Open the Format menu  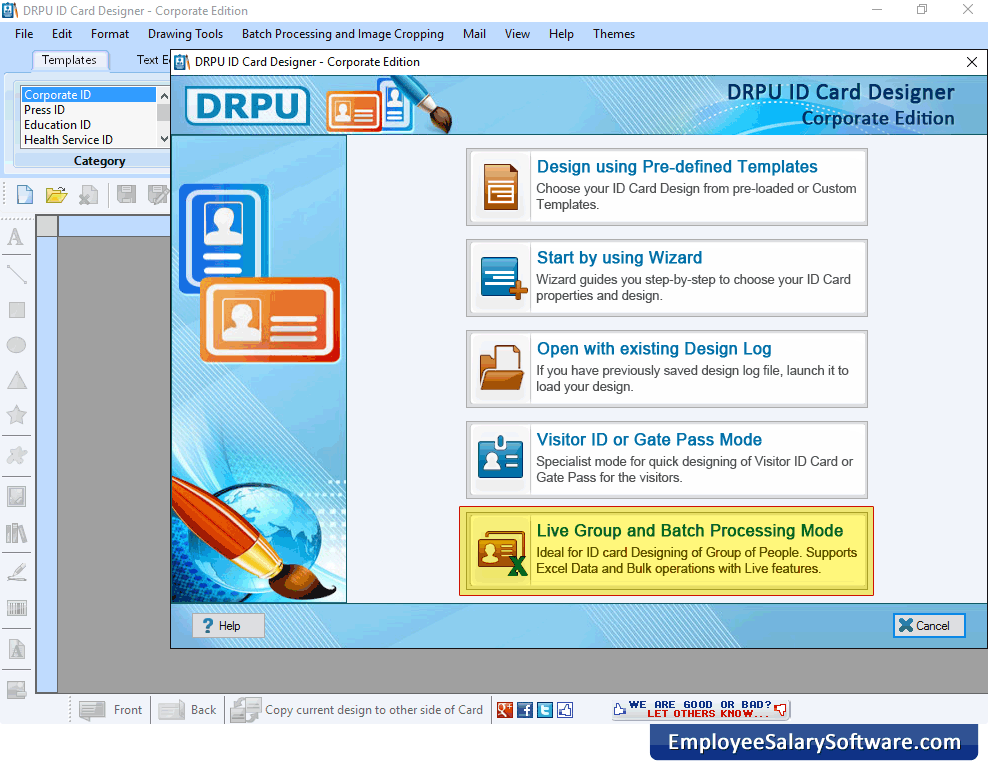coord(110,34)
